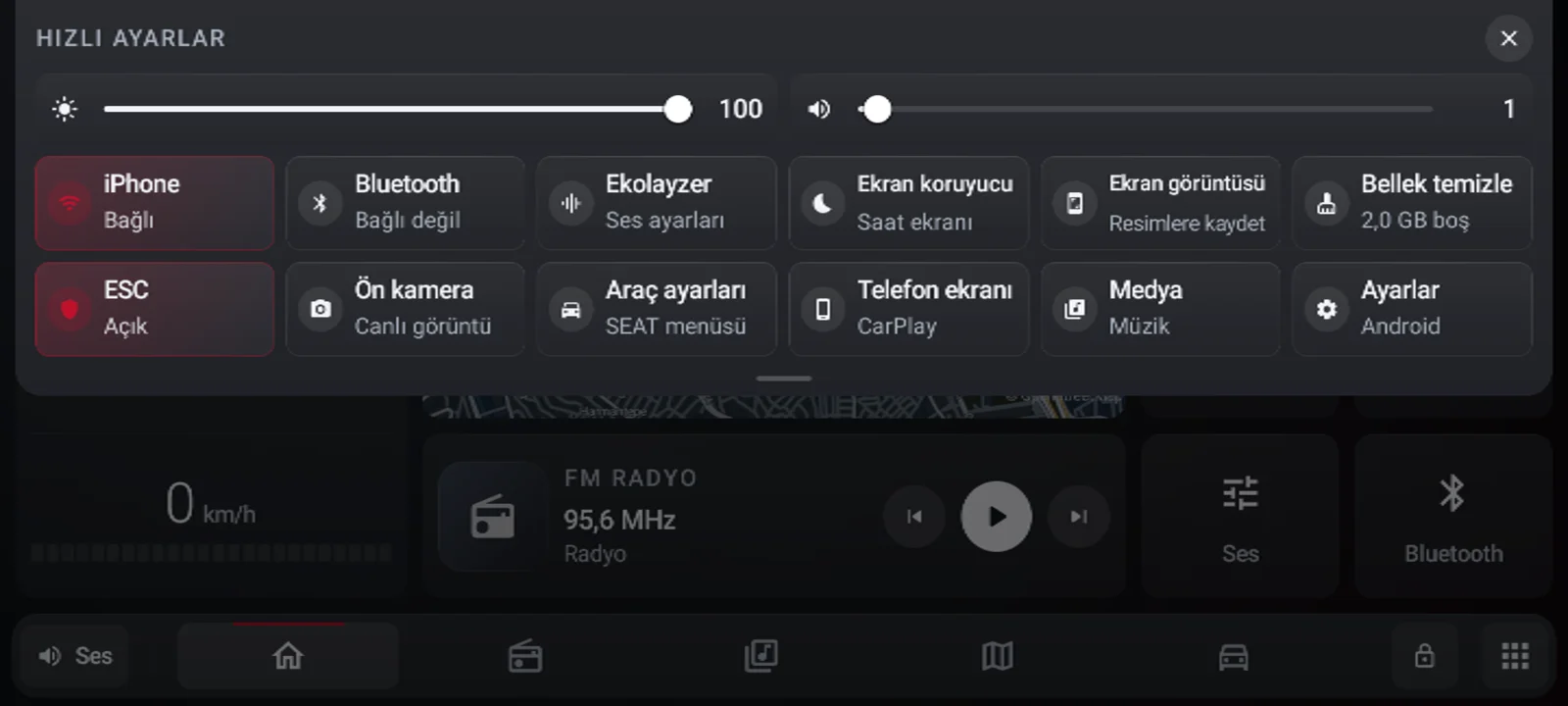Screen dimensions: 1568x706
Task: Open the all apps grid
Action: click(x=1515, y=656)
